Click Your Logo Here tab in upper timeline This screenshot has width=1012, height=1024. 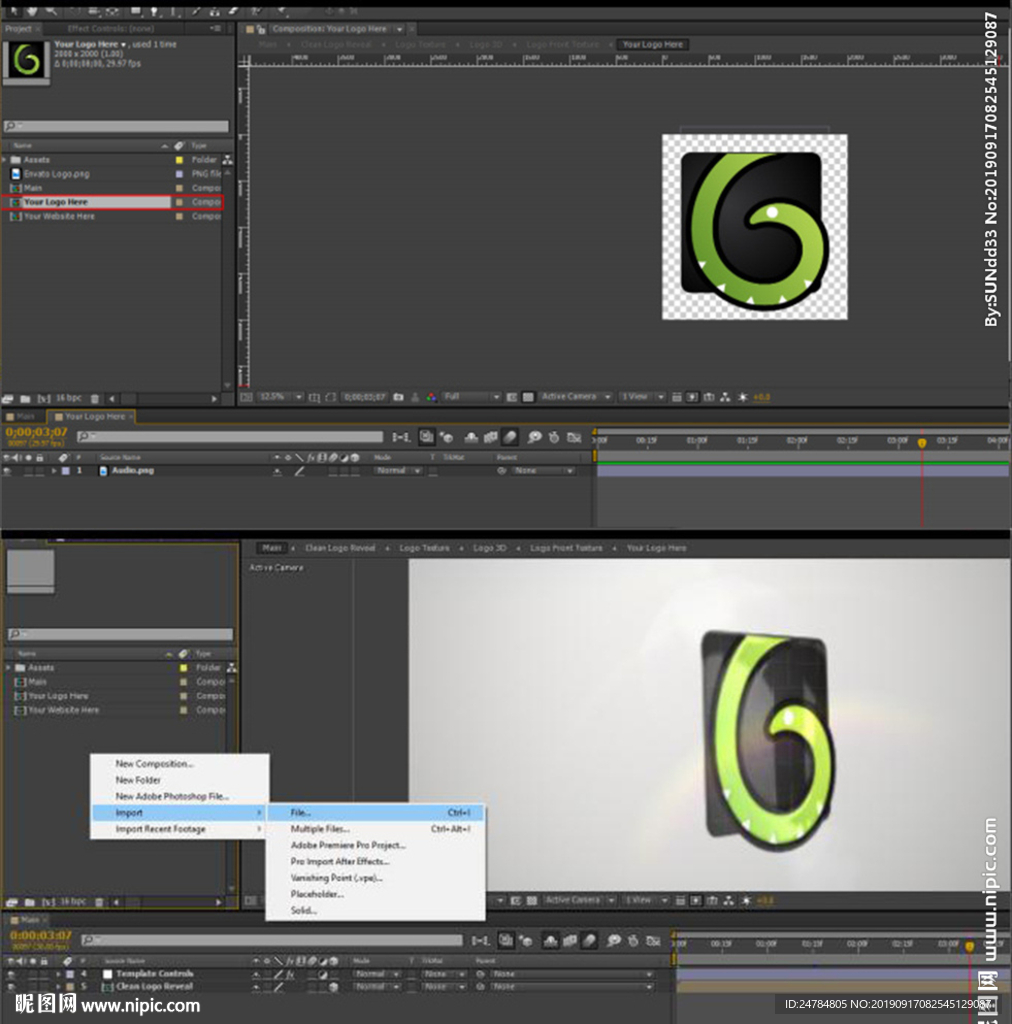point(91,417)
